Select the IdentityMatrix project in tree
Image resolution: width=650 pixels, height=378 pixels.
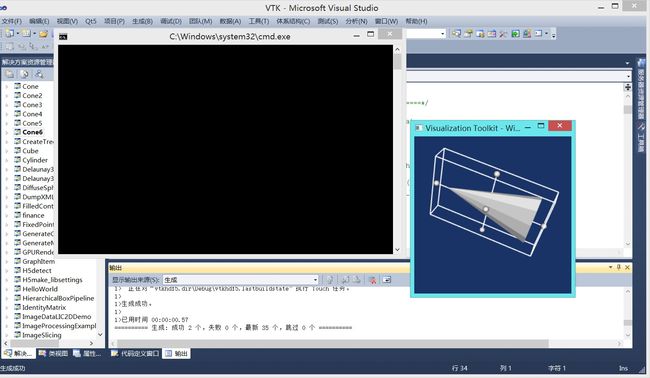(44, 308)
